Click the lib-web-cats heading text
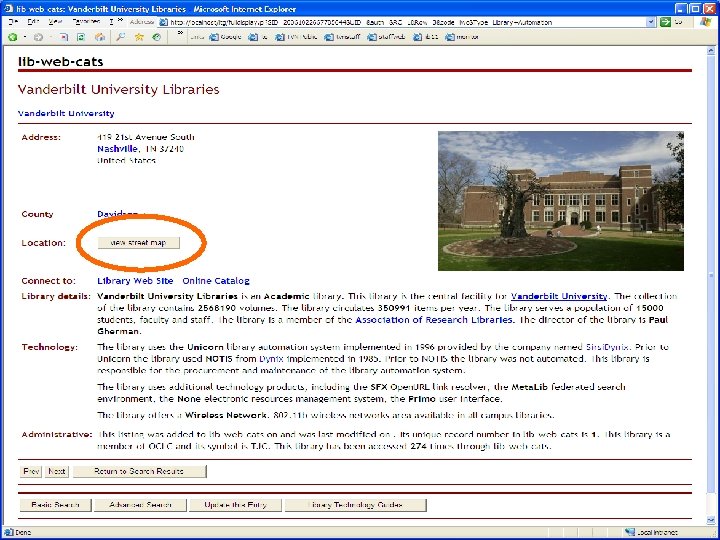This screenshot has height=540, width=720. point(61,62)
